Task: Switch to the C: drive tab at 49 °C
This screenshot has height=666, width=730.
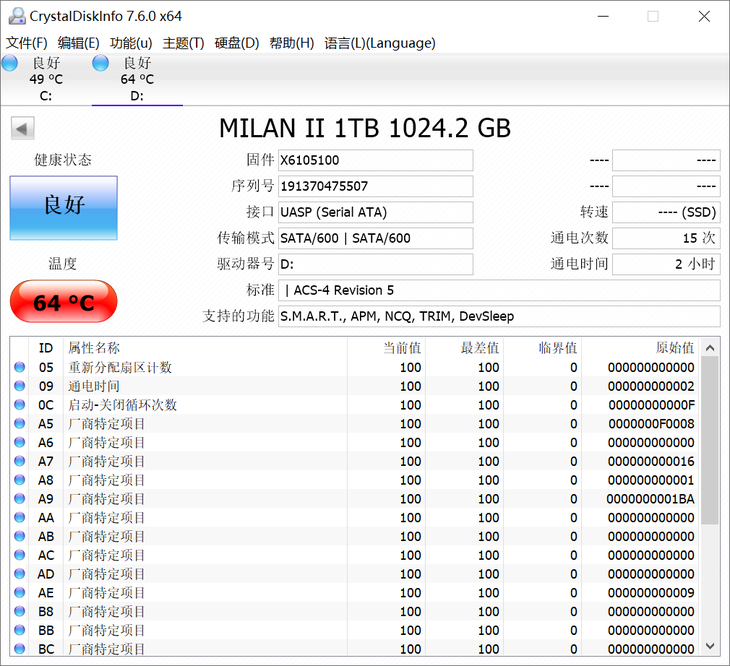Action: click(46, 79)
